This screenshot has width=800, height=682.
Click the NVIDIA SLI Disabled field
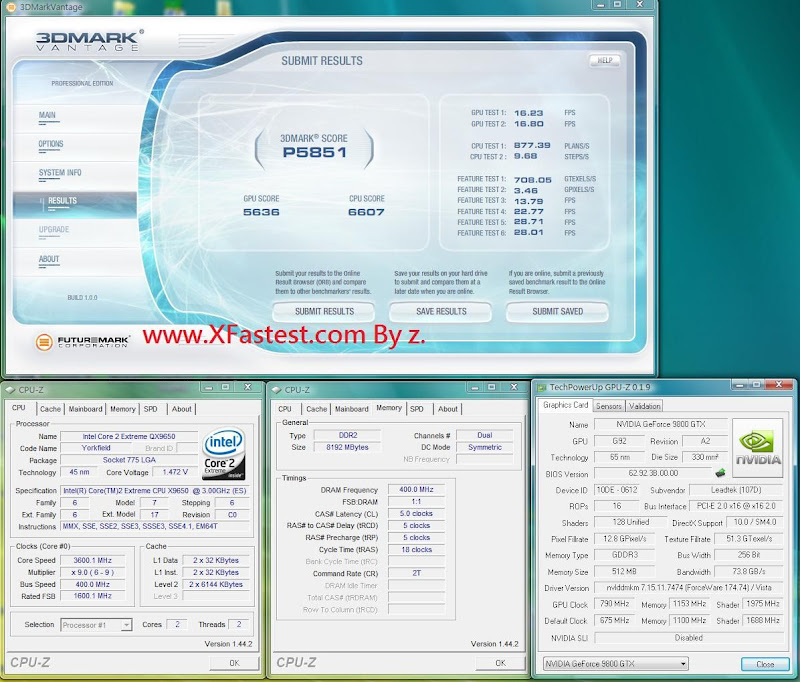[x=689, y=638]
